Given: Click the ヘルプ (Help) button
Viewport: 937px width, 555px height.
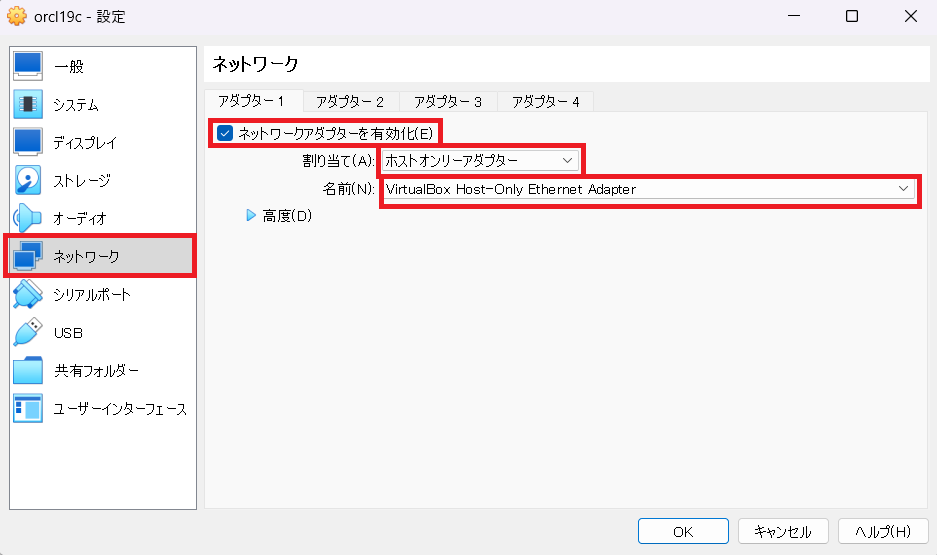Looking at the screenshot, I should pyautogui.click(x=883, y=532).
